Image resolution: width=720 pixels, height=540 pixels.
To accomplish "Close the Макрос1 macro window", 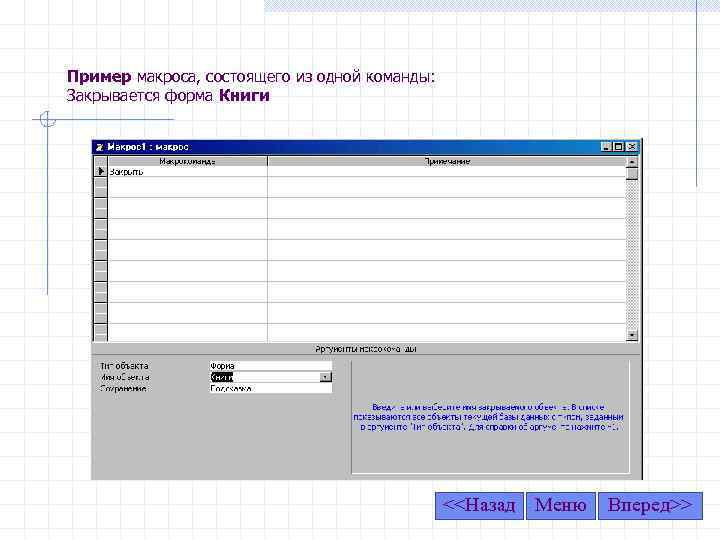I will pos(631,147).
